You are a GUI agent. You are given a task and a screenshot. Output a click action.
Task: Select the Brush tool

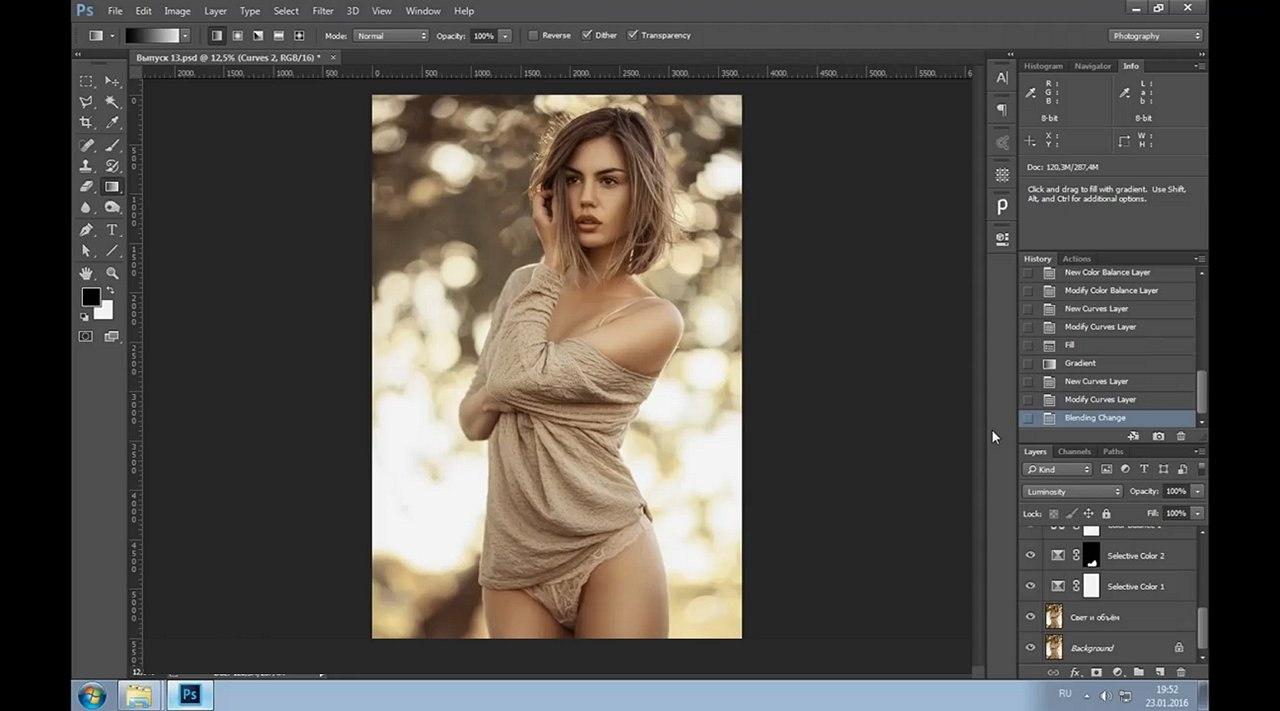[112, 146]
